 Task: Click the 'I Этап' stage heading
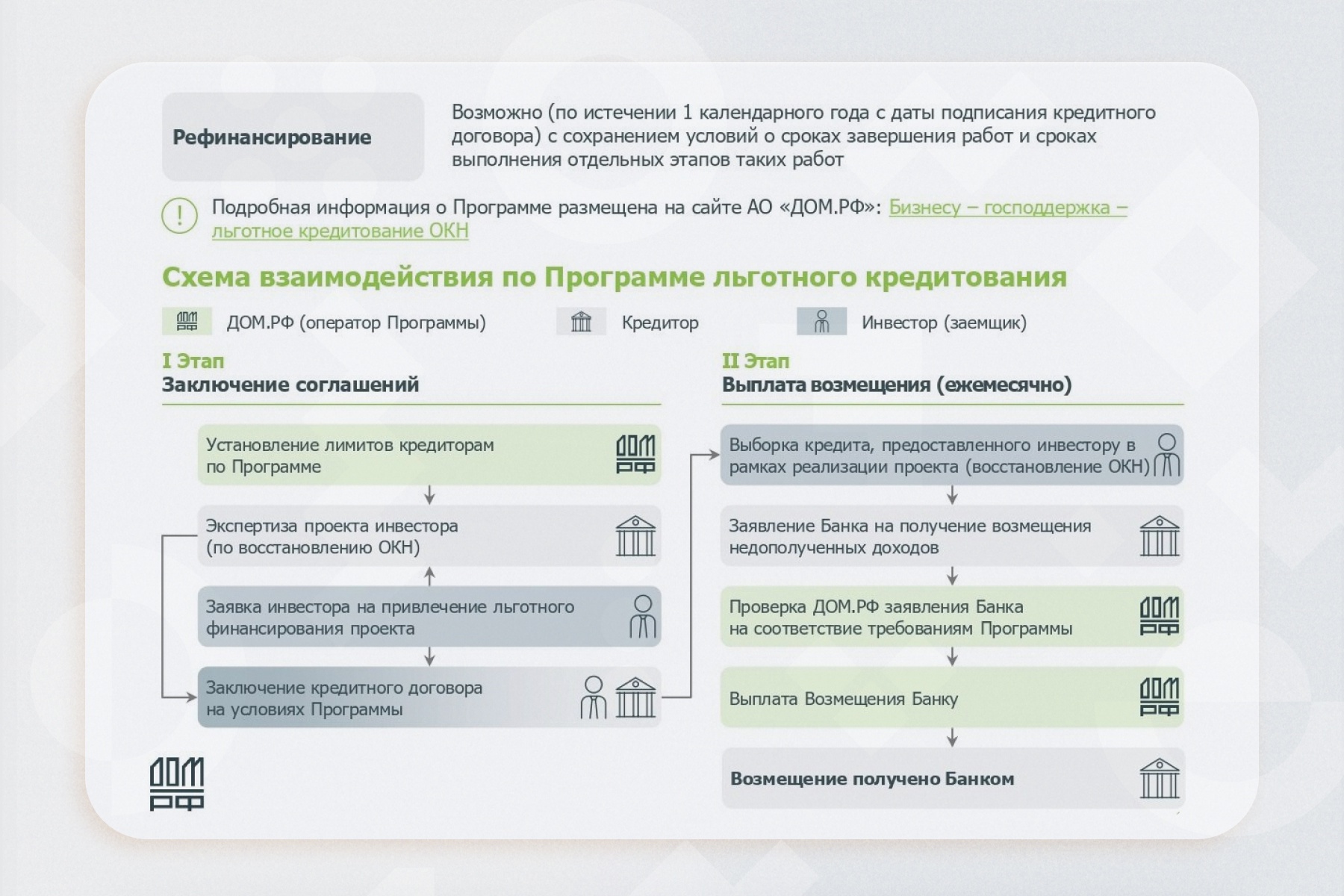193,361
